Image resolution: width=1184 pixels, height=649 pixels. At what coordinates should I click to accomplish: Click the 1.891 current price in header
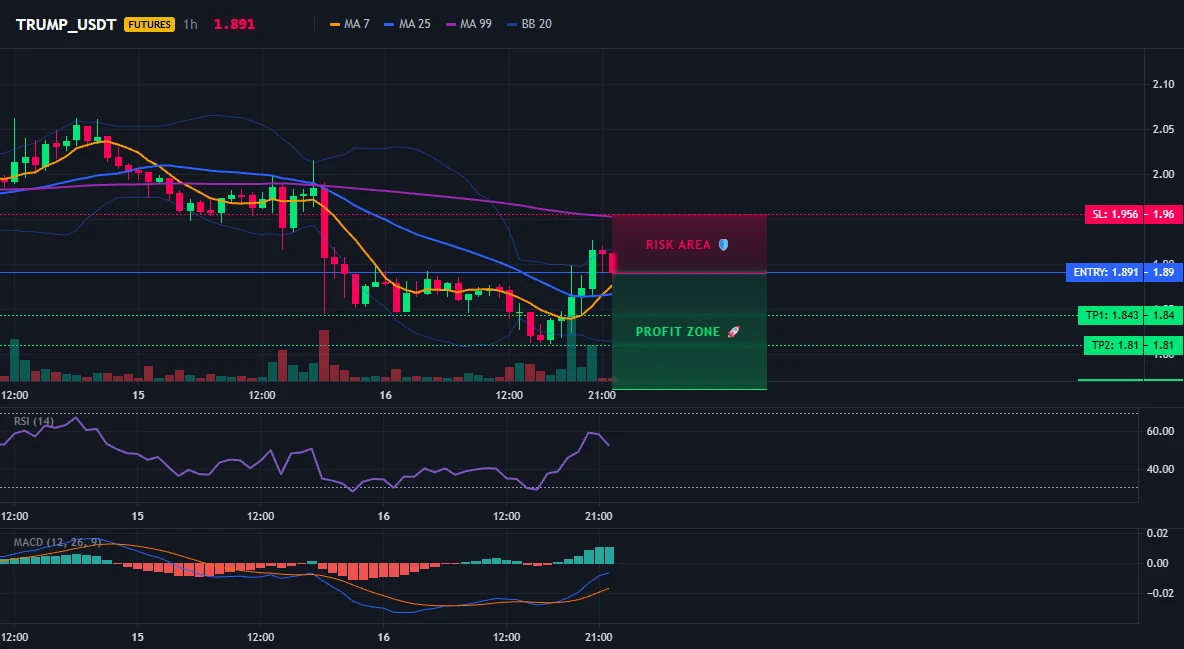[x=234, y=24]
